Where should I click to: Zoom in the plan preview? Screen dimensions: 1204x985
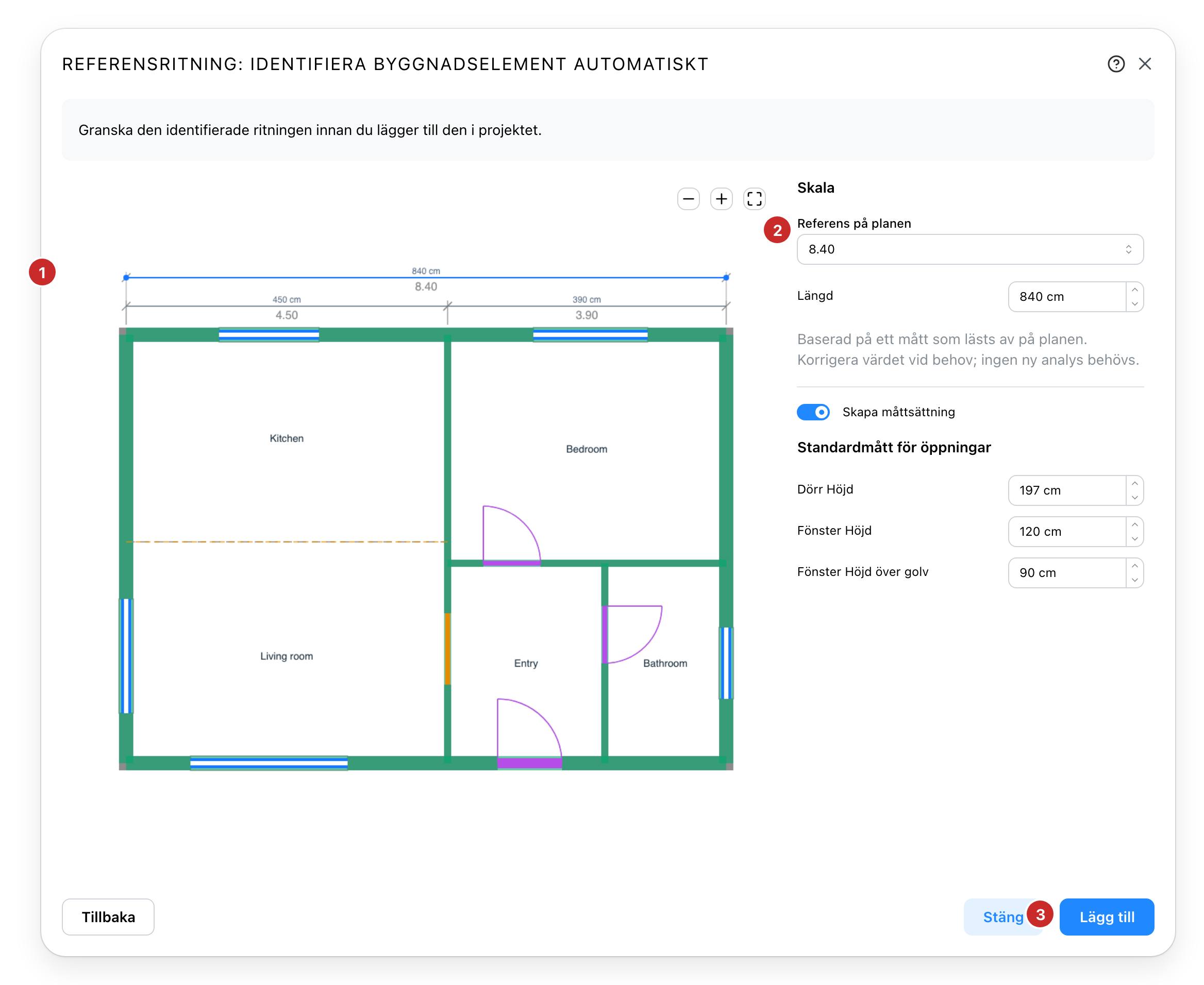point(721,199)
